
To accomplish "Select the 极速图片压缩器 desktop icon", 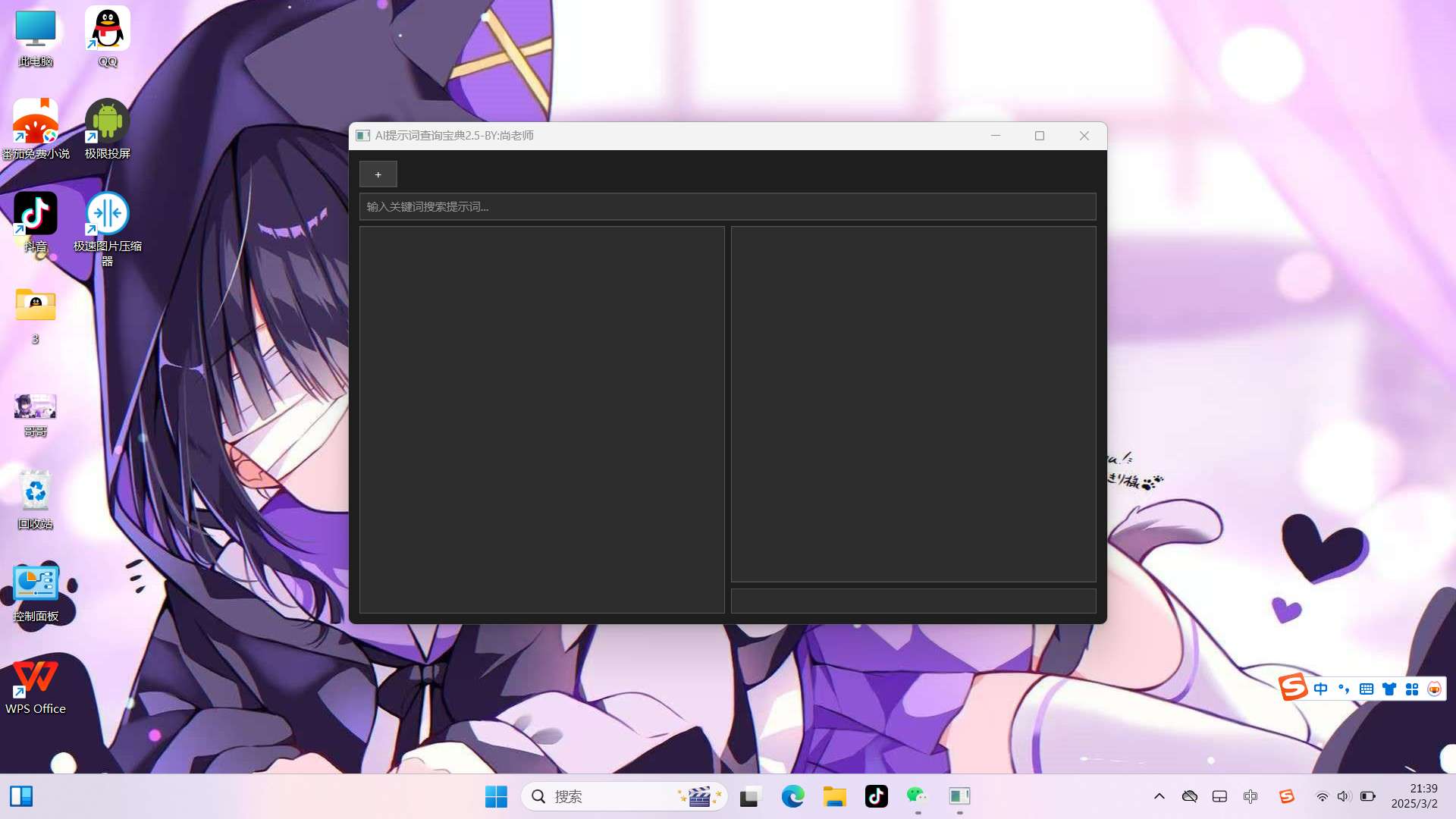I will 108,229.
